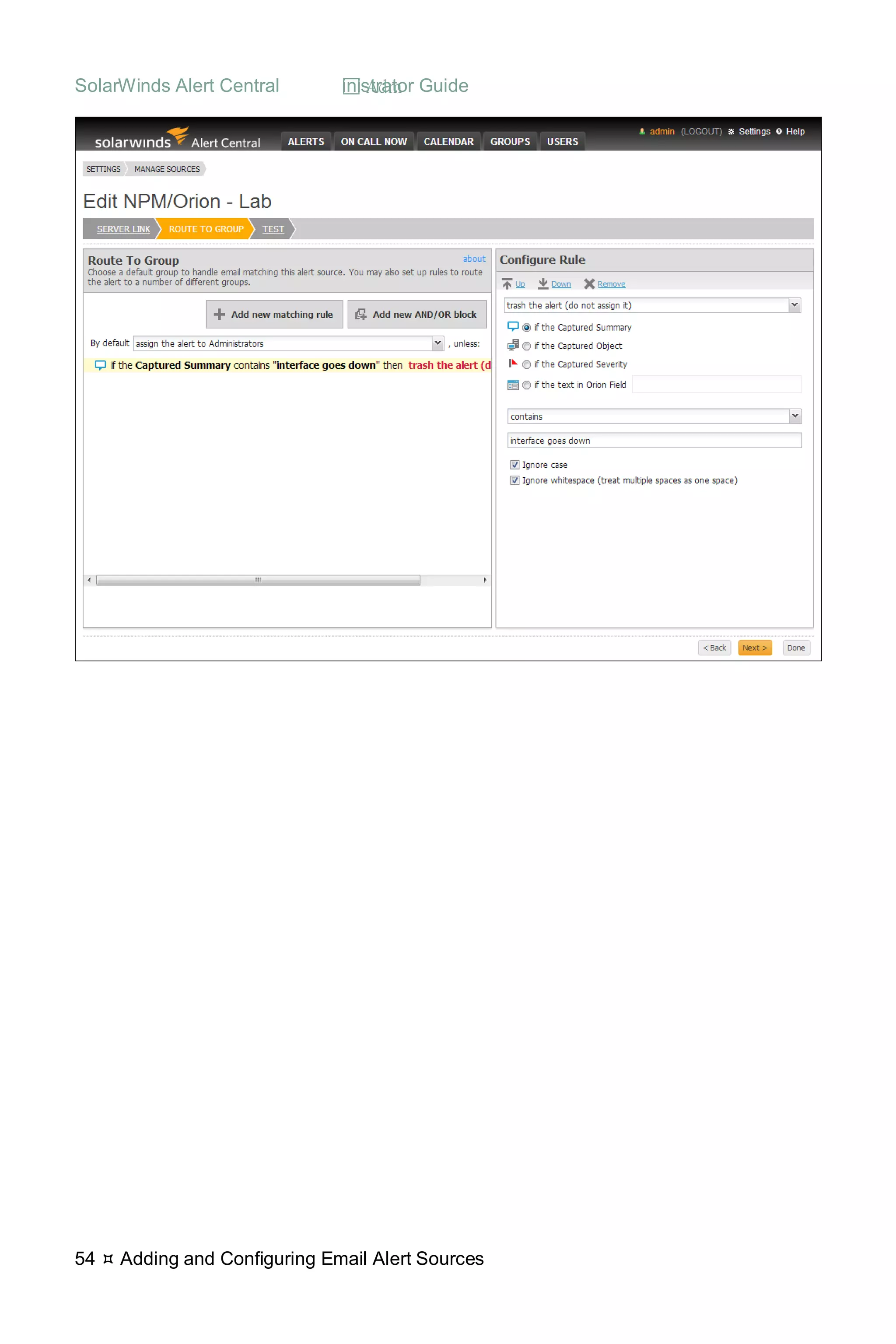The height and width of the screenshot is (1344, 896).
Task: Click the left scroll arrow of rules list
Action: 89,580
